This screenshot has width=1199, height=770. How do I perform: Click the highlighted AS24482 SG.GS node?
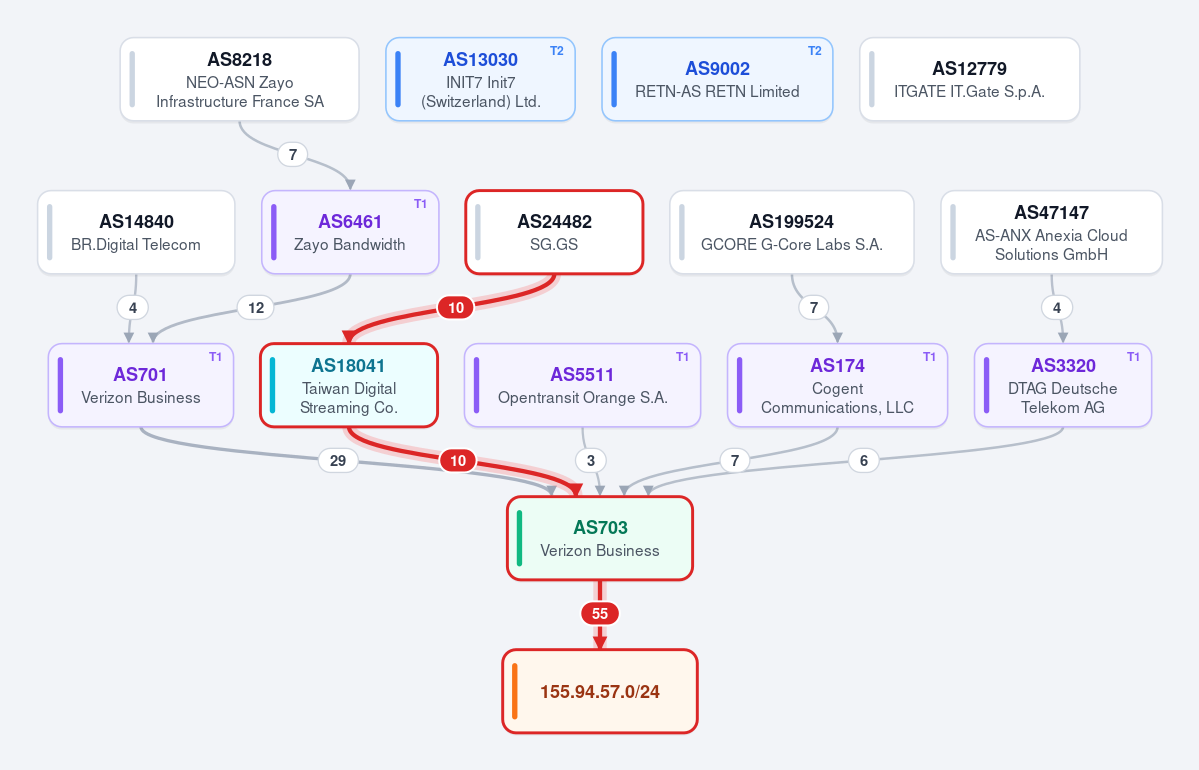554,232
